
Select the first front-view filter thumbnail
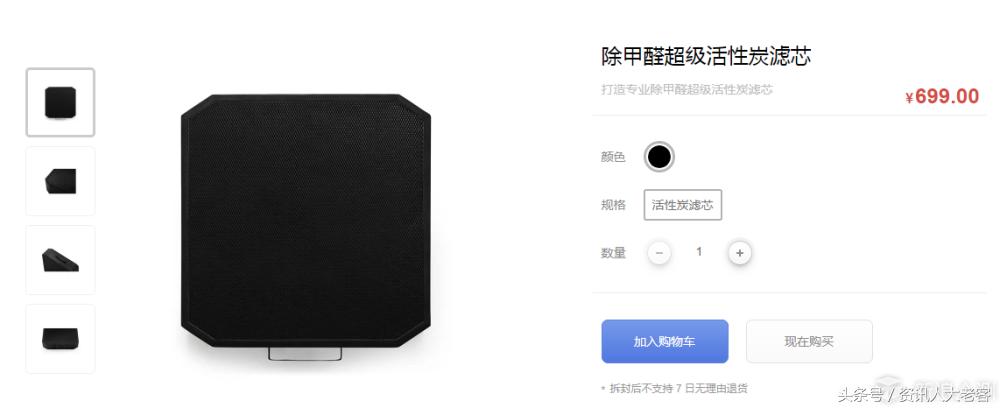click(61, 103)
